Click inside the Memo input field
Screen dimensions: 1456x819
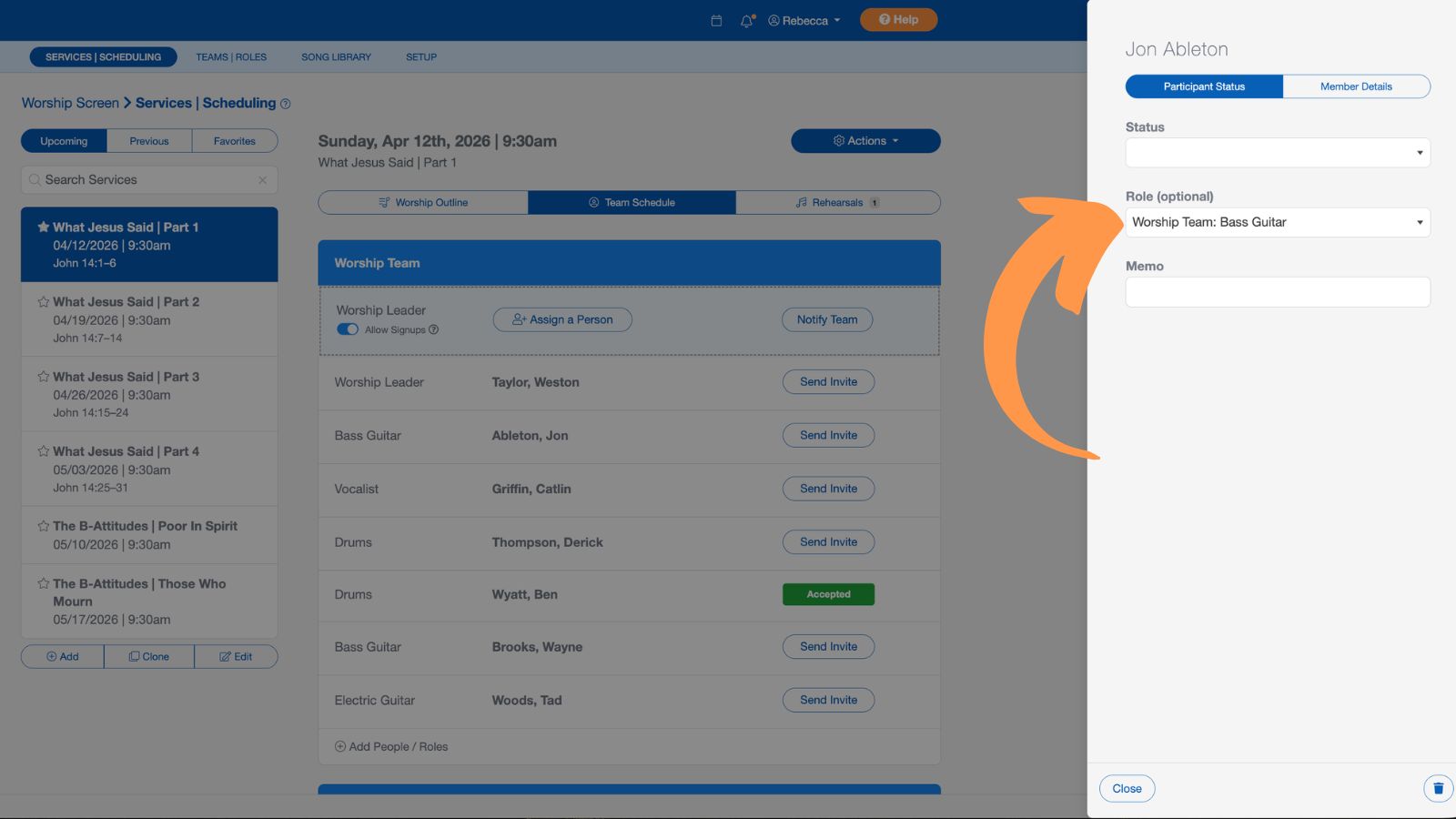[x=1278, y=291]
